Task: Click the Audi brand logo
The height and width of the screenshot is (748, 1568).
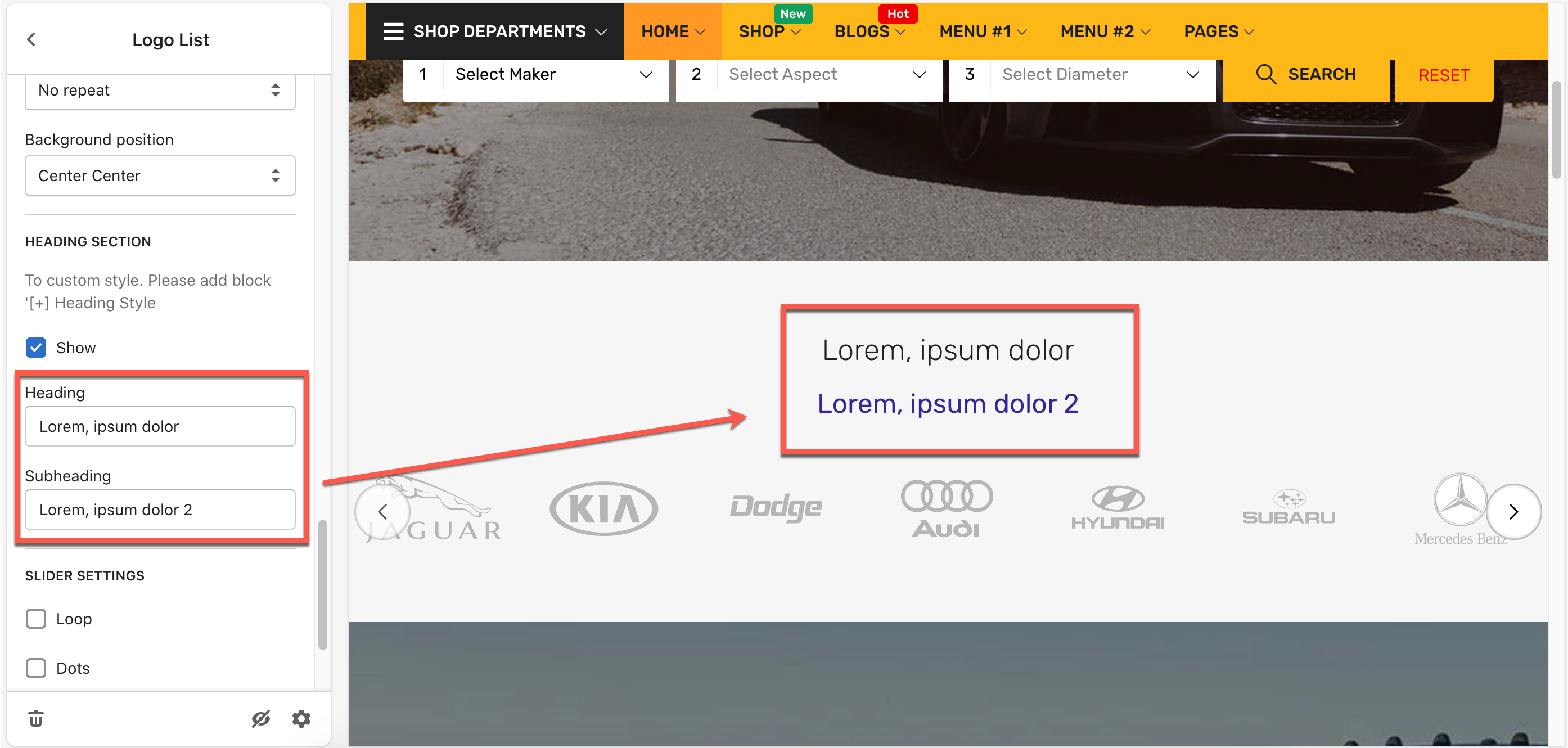Action: 947,508
